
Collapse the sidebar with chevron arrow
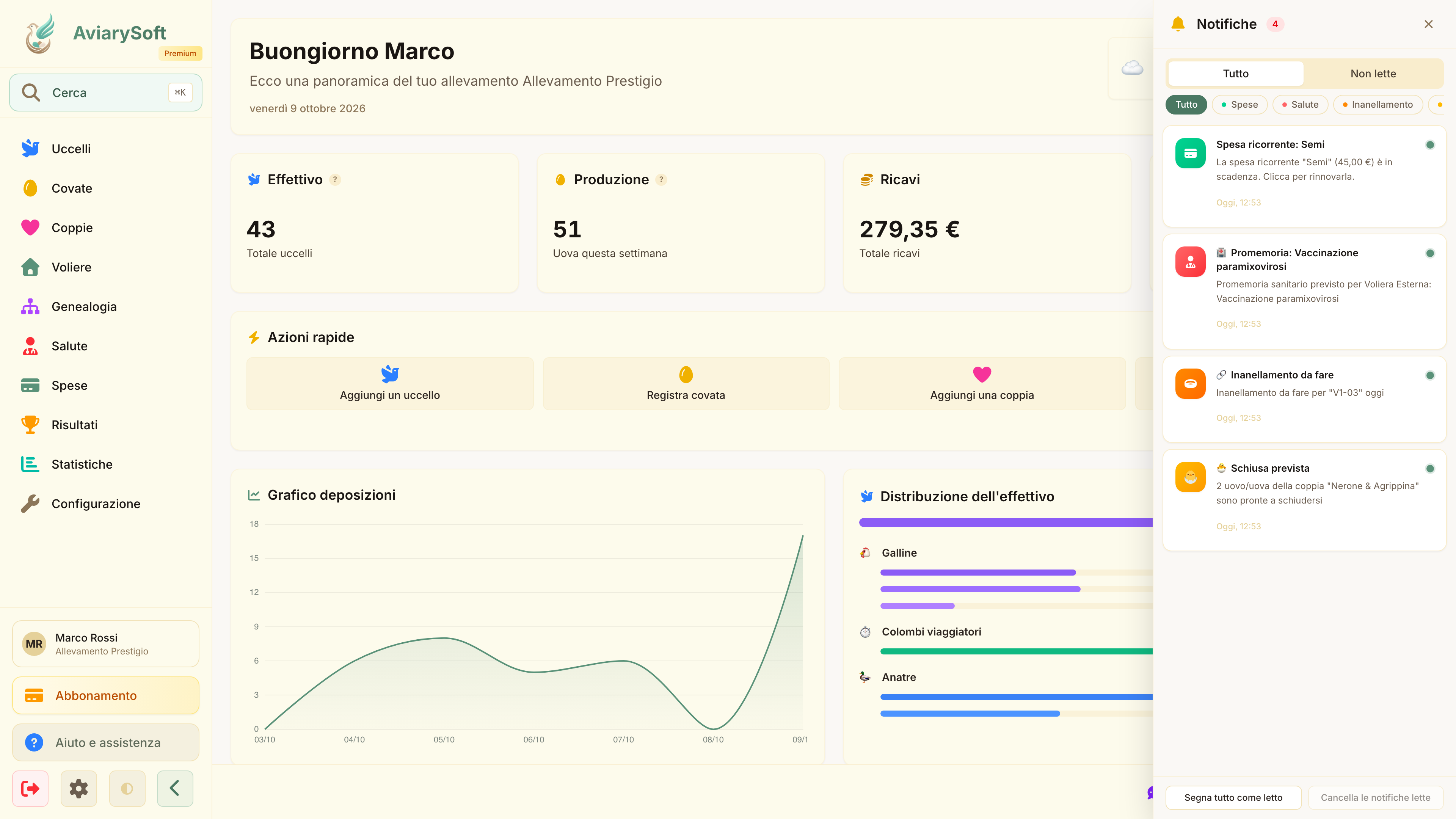175,789
